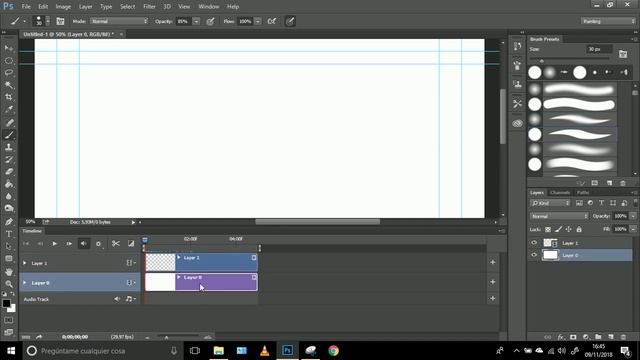
Task: Toggle the brush panel icon in options bar
Action: (60, 21)
